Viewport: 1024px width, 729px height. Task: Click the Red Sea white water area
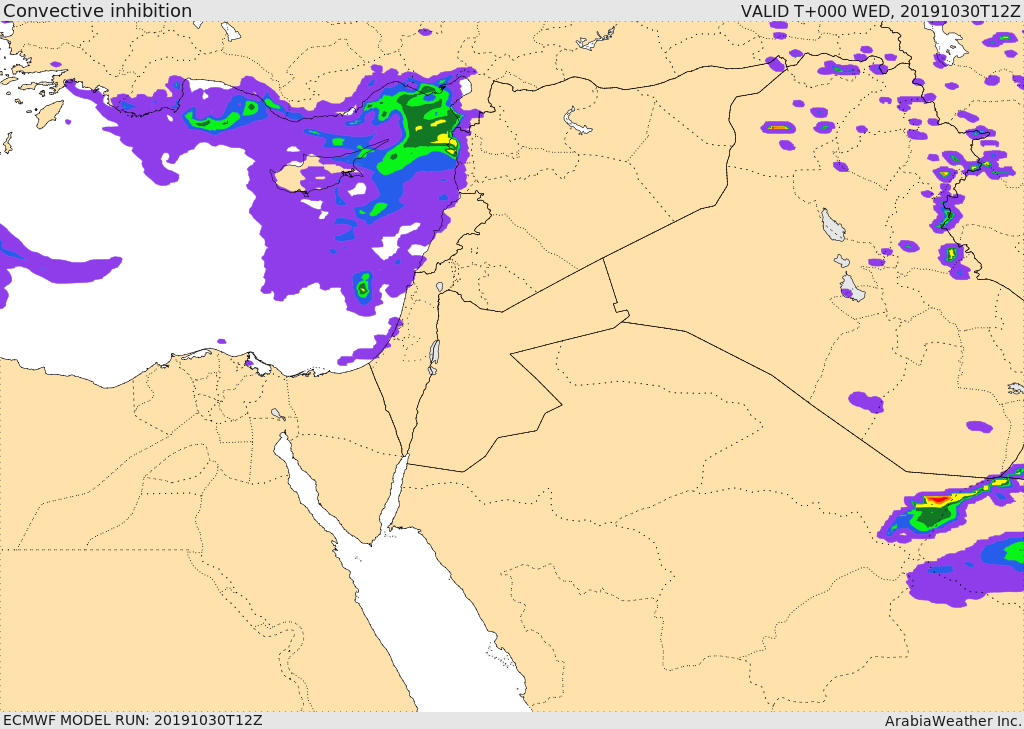click(x=444, y=627)
